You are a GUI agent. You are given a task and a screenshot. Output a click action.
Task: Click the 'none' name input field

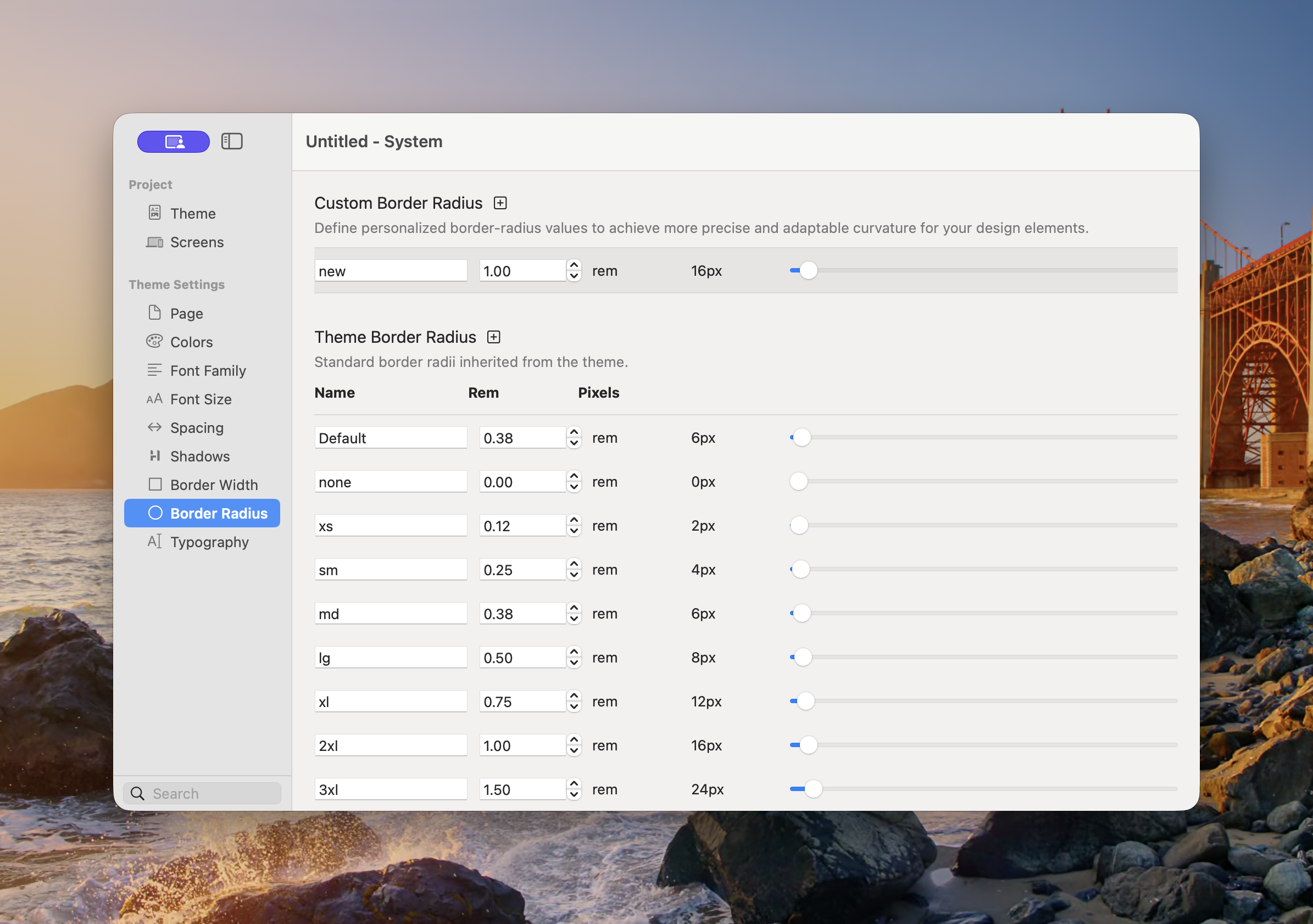pyautogui.click(x=391, y=481)
